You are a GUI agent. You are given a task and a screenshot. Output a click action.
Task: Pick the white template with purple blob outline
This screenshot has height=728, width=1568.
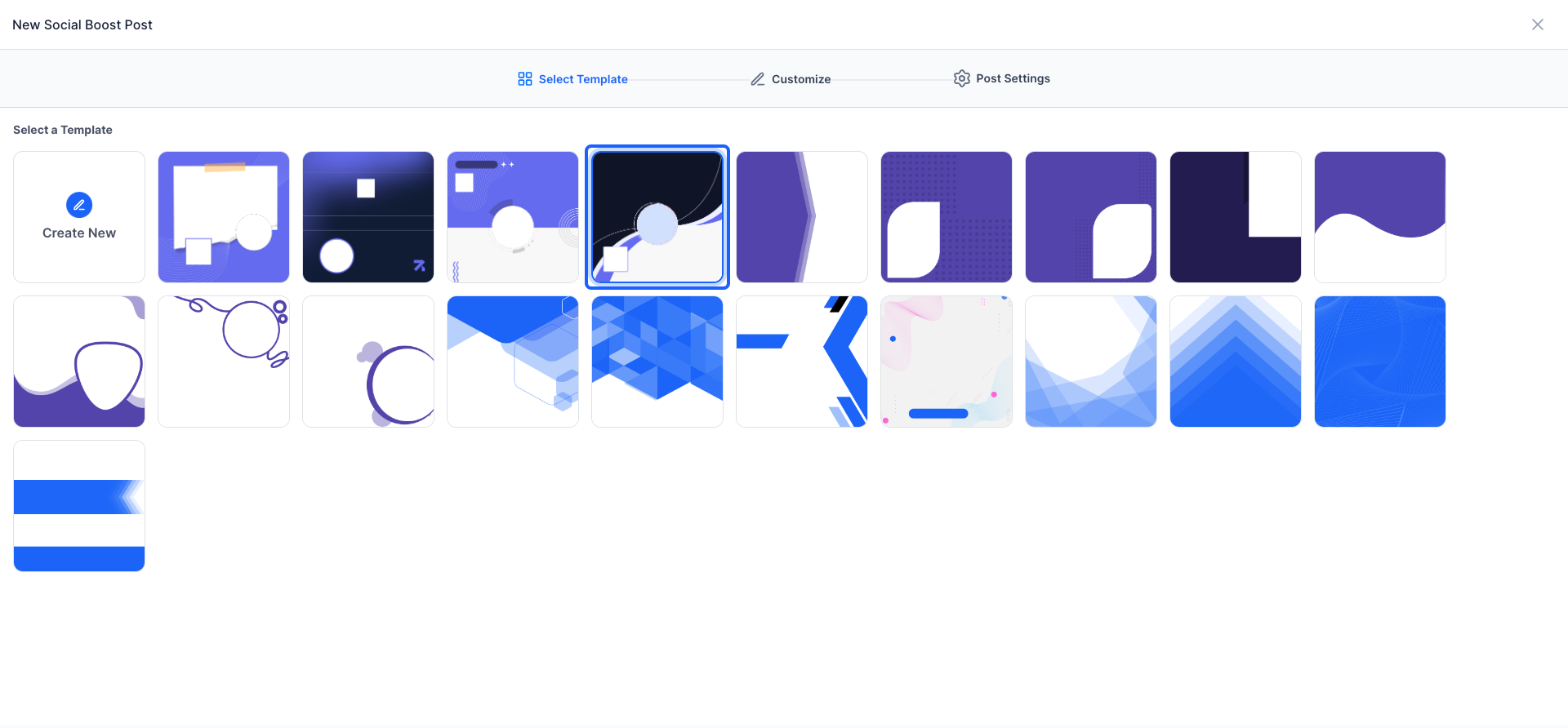(x=79, y=362)
